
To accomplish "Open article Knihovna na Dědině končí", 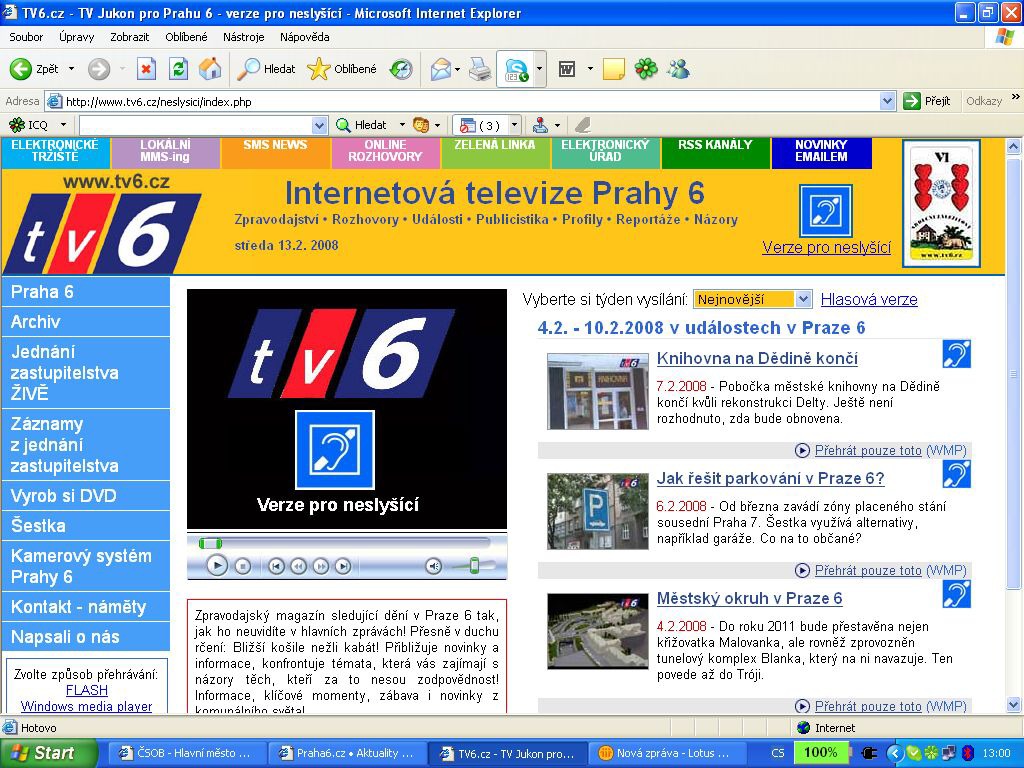I will 757,359.
